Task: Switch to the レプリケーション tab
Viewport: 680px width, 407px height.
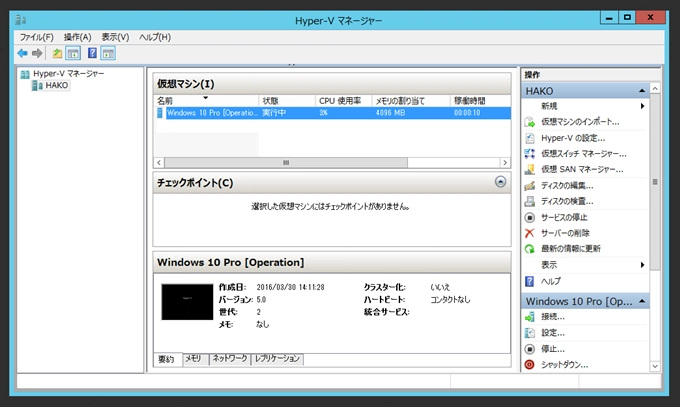Action: 277,358
